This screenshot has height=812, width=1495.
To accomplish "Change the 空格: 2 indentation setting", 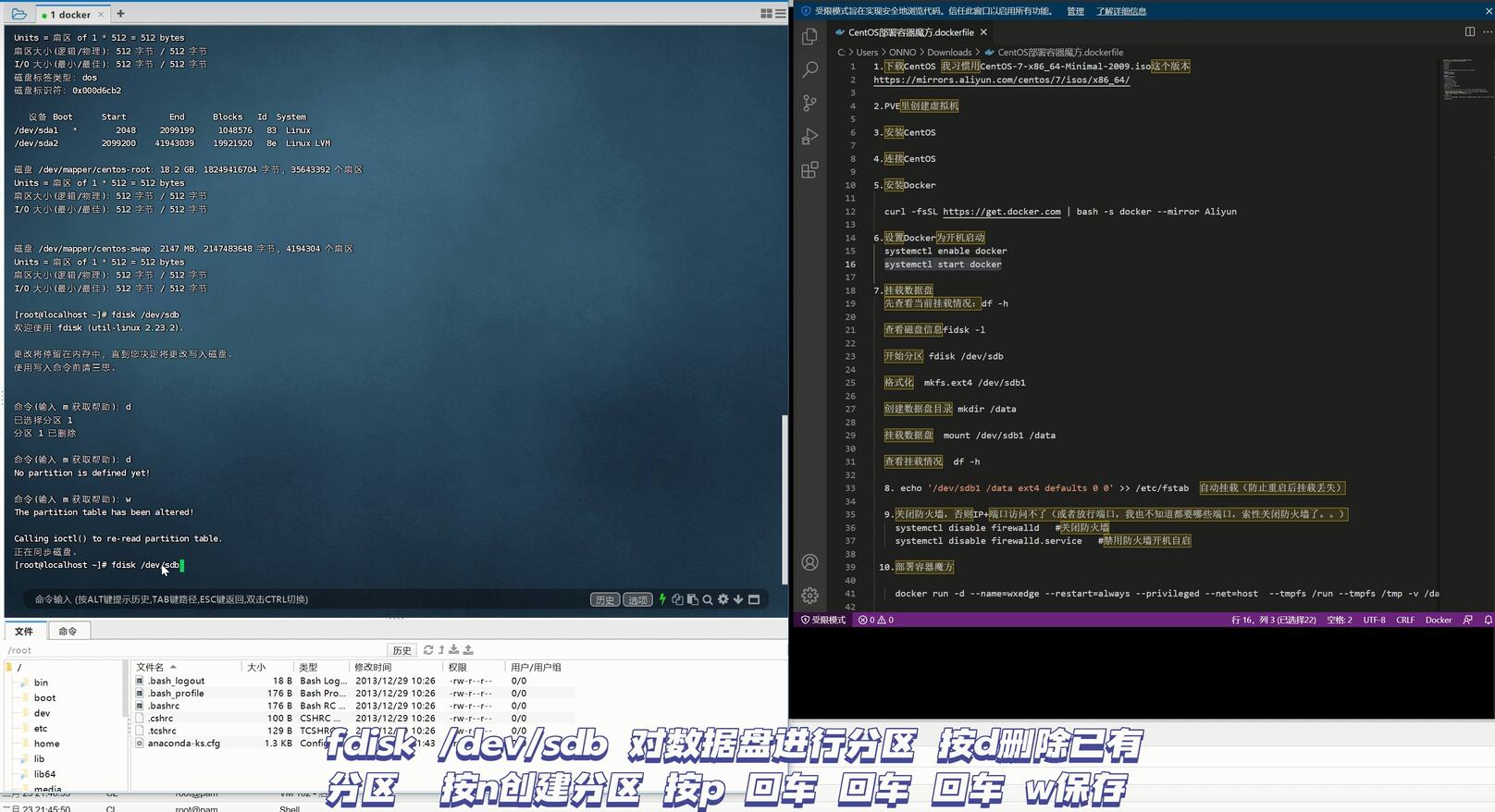I will point(1339,620).
